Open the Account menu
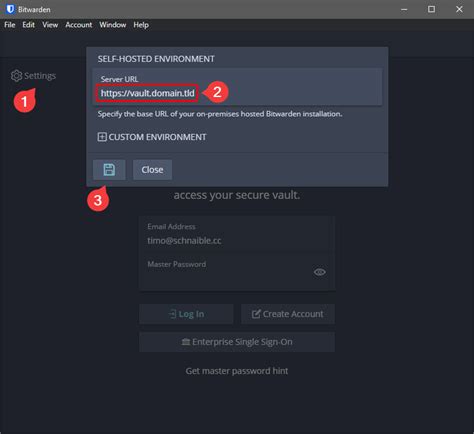 pos(79,25)
